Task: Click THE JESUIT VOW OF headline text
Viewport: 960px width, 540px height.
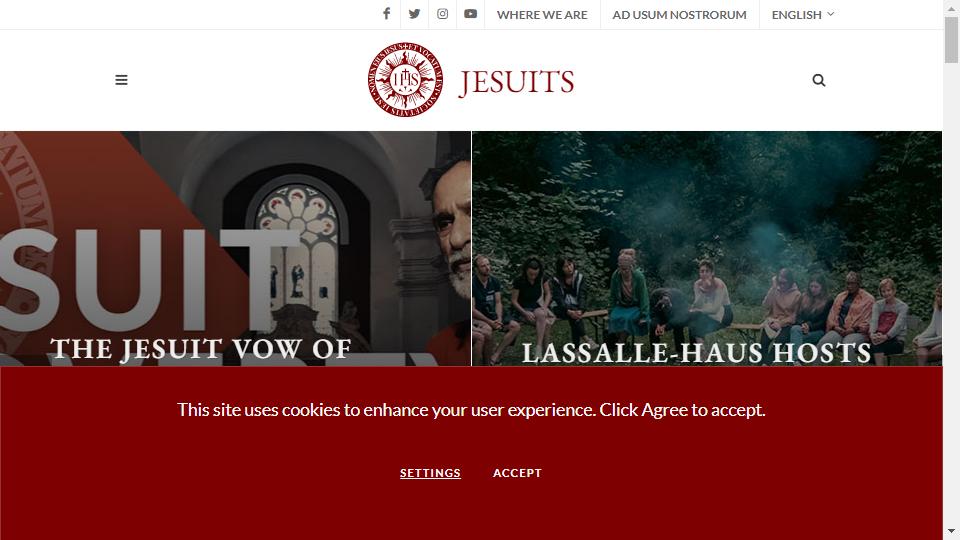Action: 201,349
